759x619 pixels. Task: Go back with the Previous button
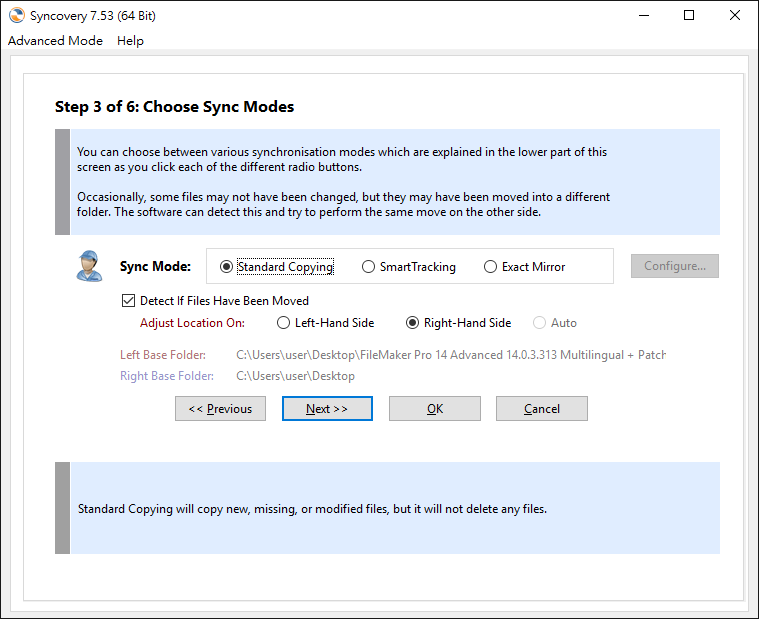[220, 408]
